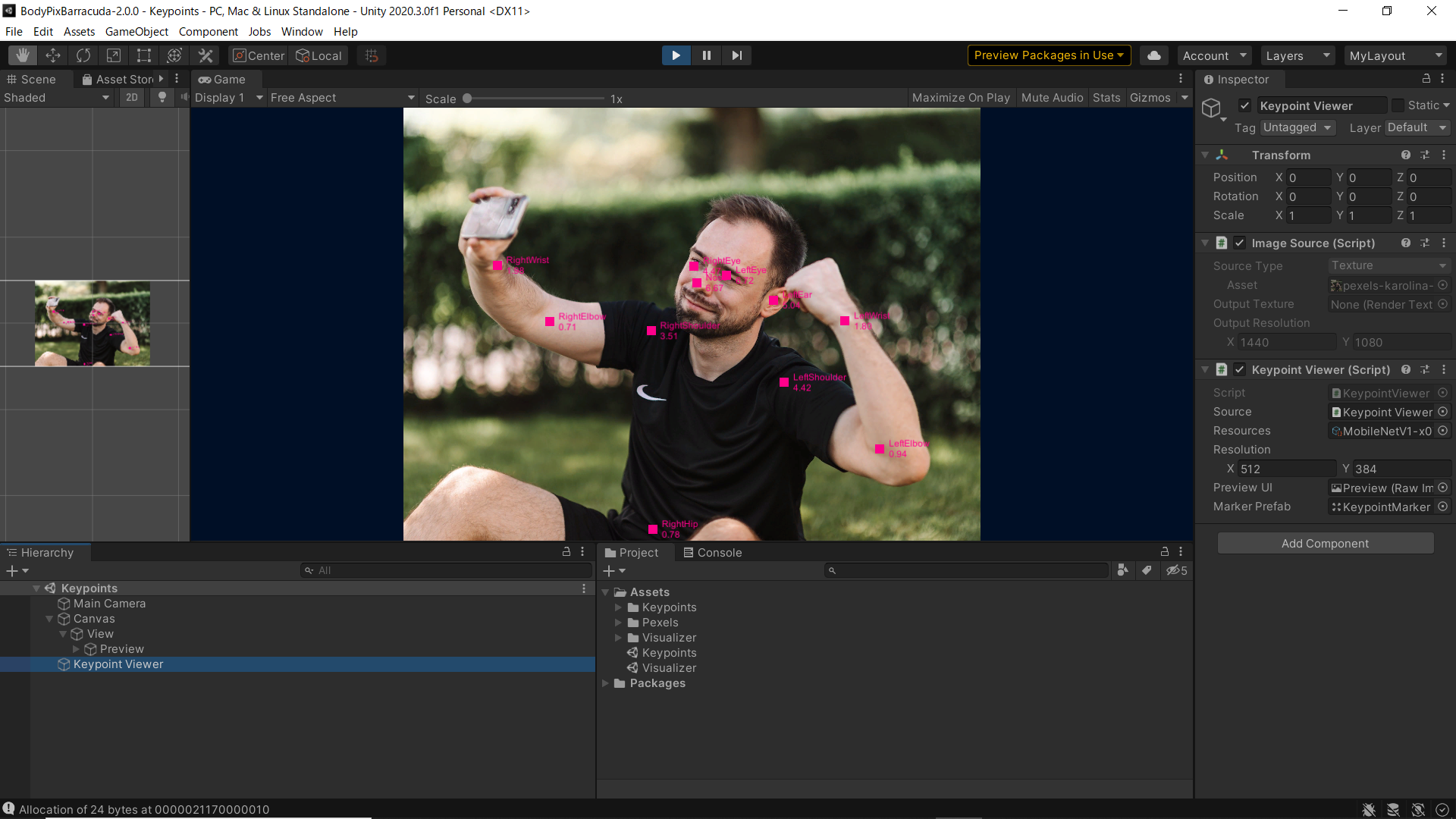Image resolution: width=1456 pixels, height=819 pixels.
Task: Select the Move tool
Action: [53, 55]
